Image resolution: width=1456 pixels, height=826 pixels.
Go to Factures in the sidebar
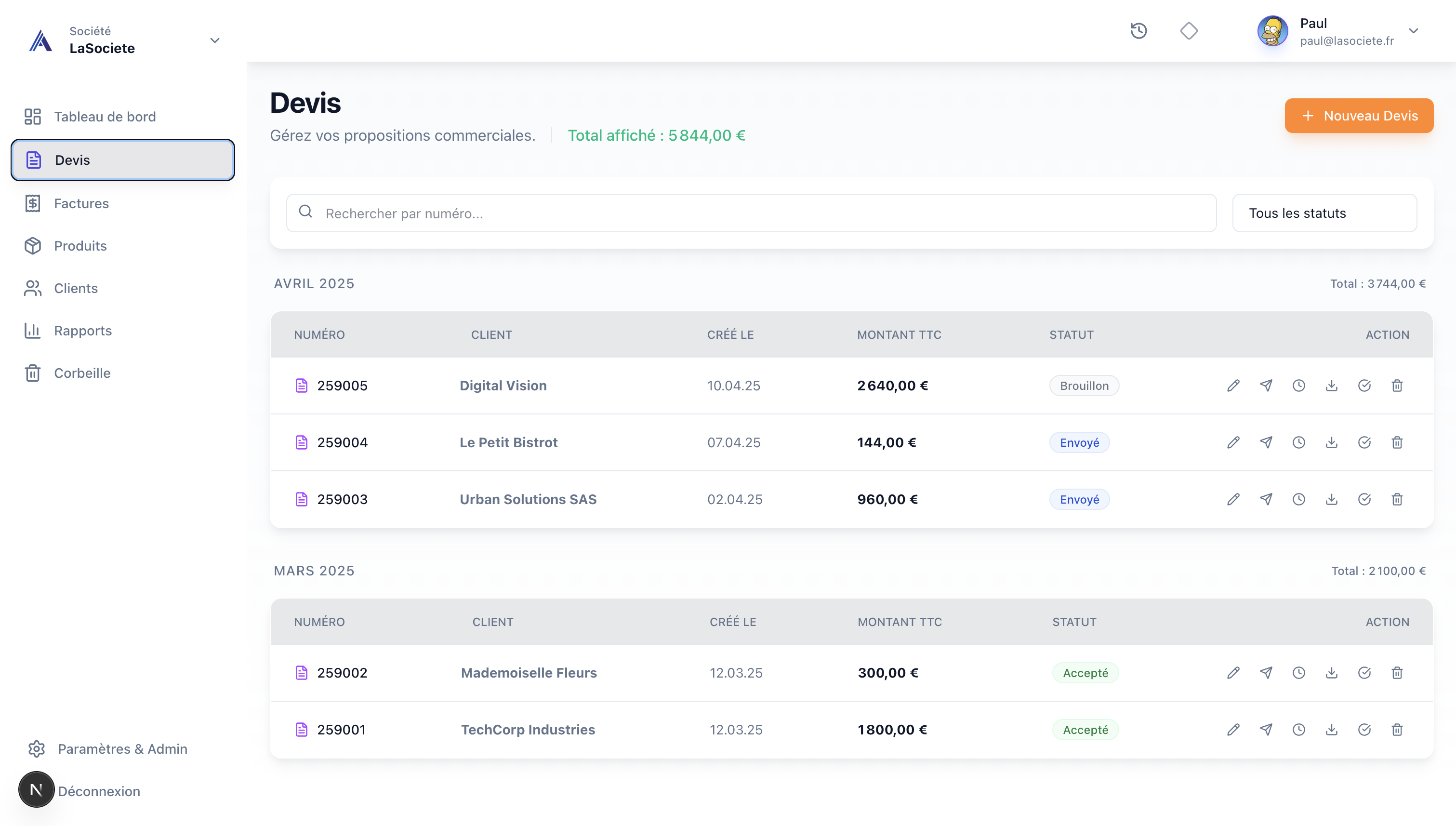tap(81, 204)
